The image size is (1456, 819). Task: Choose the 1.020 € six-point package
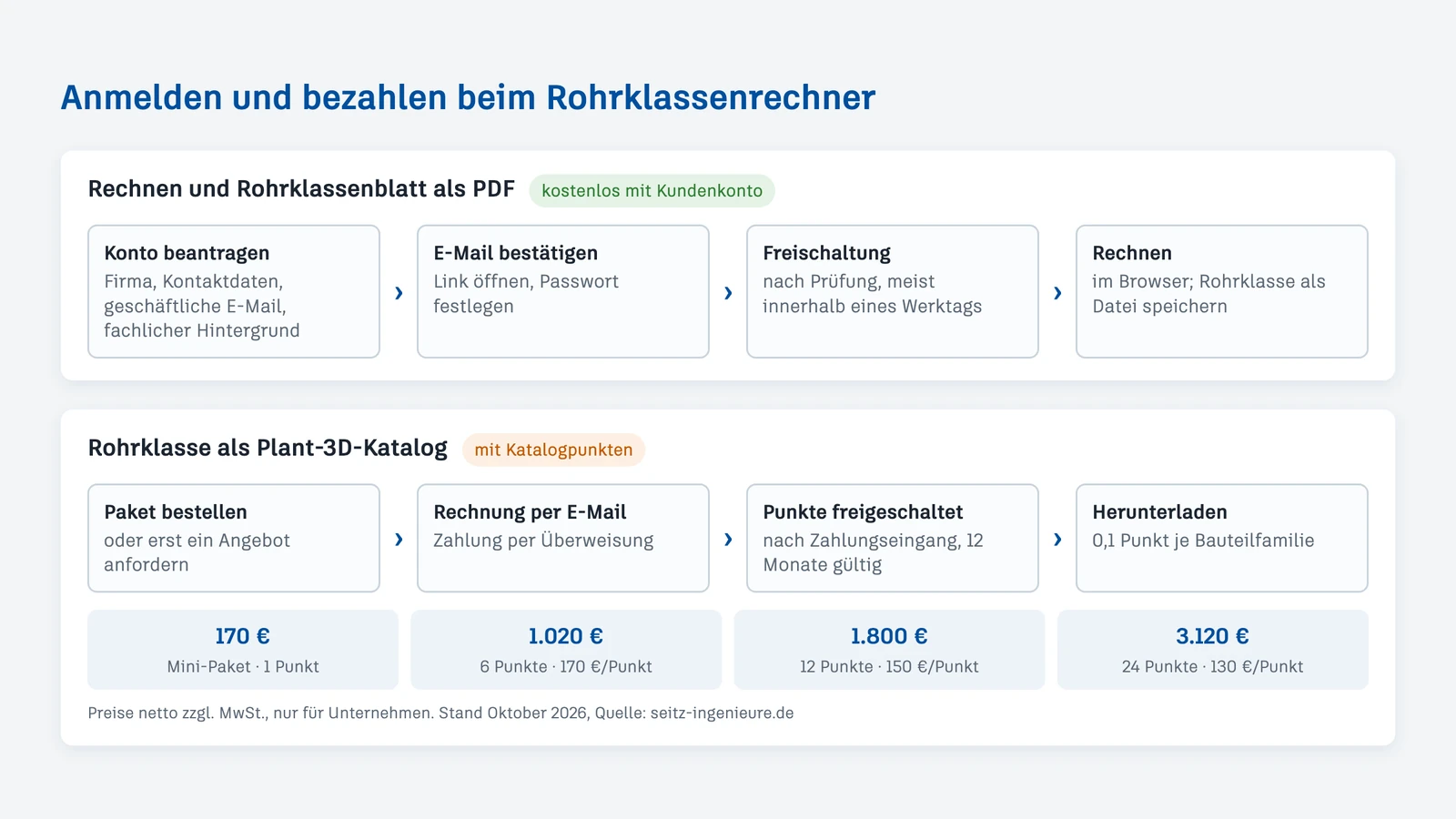[x=566, y=650]
